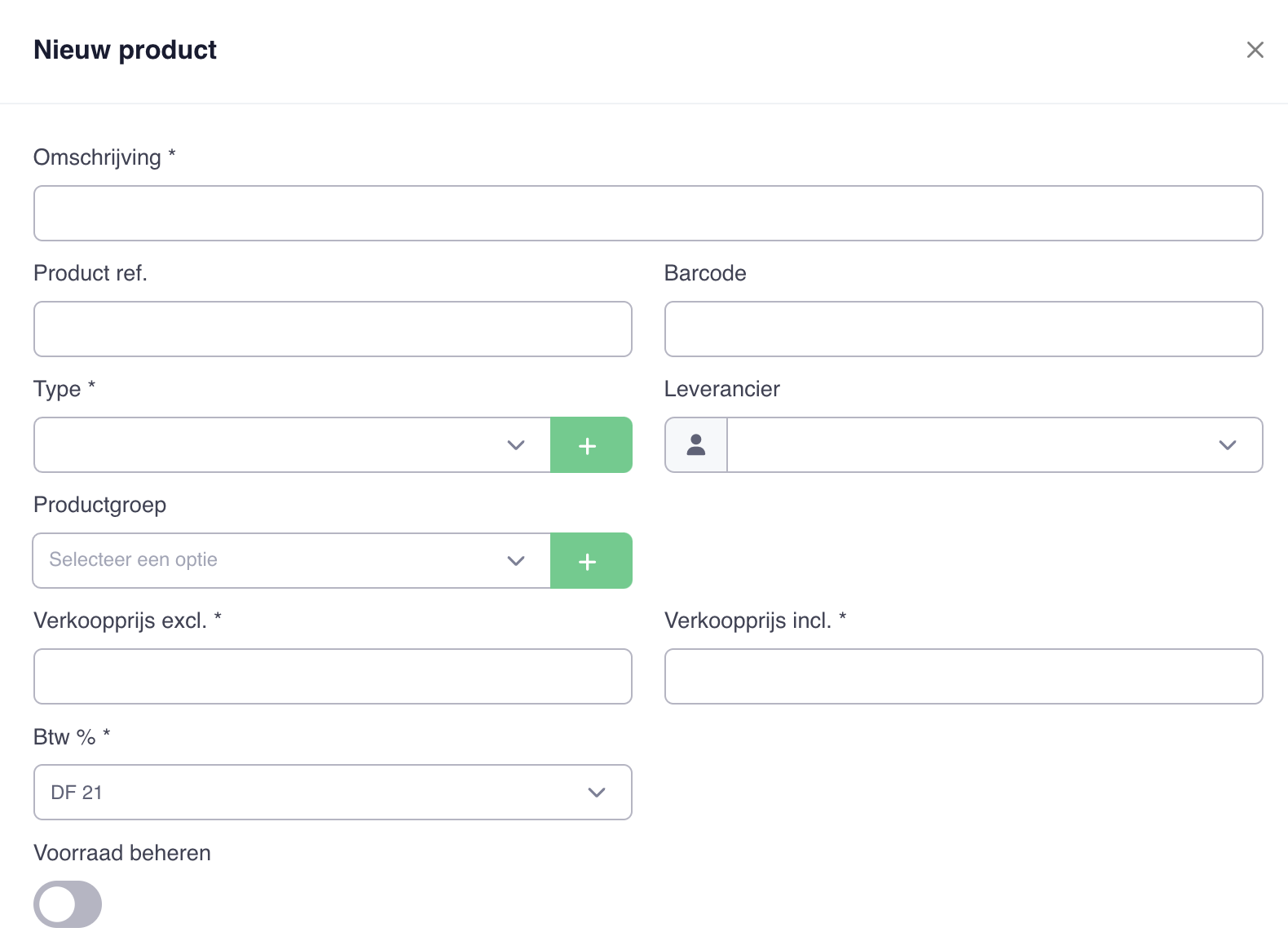Focus the Omschrijving input field
Image resolution: width=1288 pixels, height=941 pixels.
pos(648,214)
